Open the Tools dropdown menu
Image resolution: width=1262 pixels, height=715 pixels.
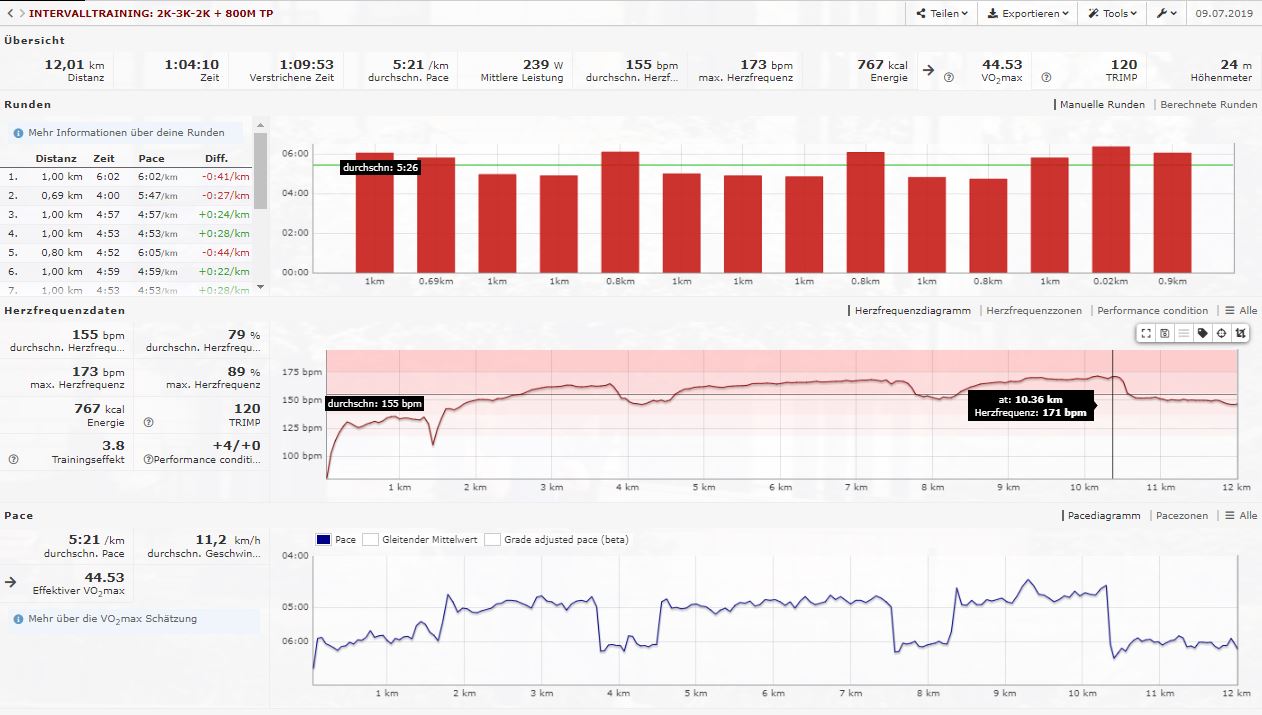(x=1113, y=14)
